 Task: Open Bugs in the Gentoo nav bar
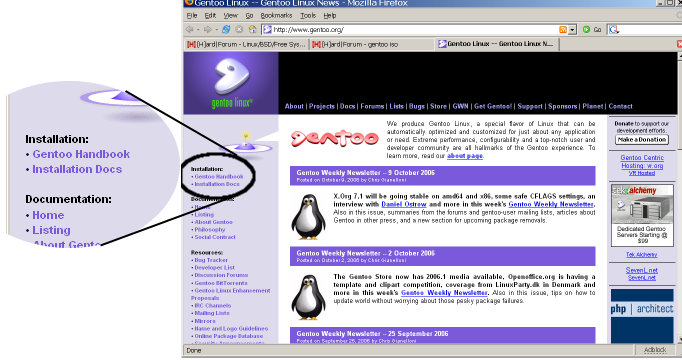pyautogui.click(x=417, y=106)
